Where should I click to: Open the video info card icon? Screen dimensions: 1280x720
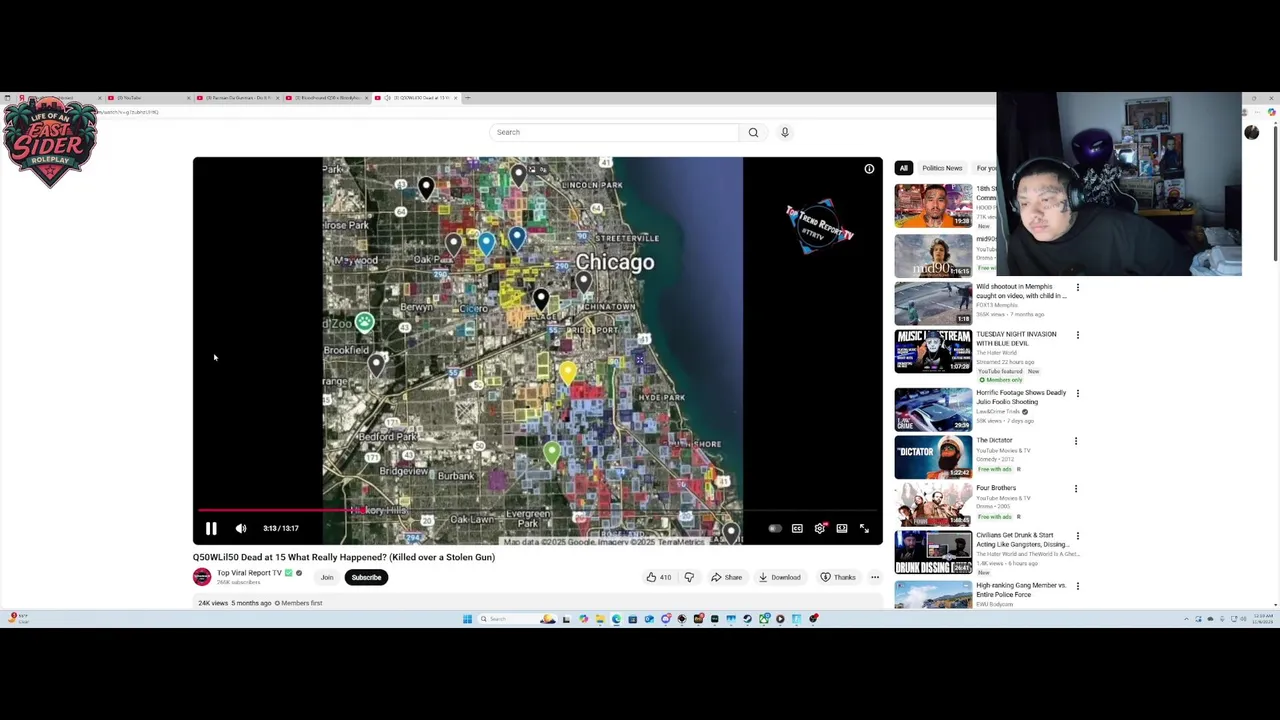pyautogui.click(x=869, y=169)
